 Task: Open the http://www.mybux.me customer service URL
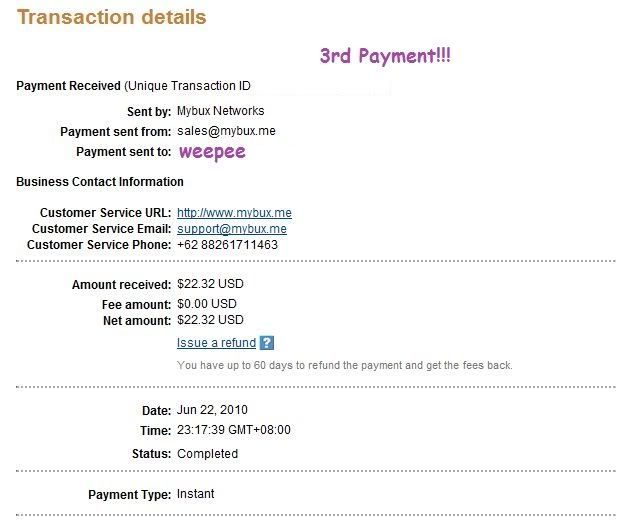point(234,213)
